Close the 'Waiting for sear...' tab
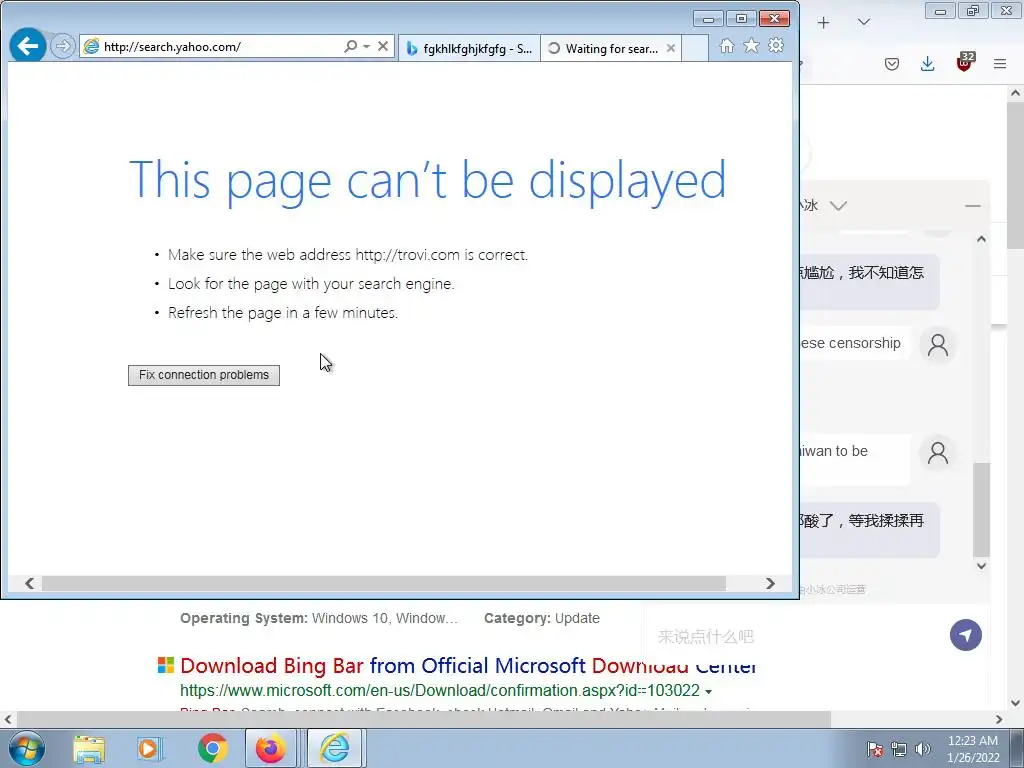Image resolution: width=1024 pixels, height=768 pixels. coord(671,48)
